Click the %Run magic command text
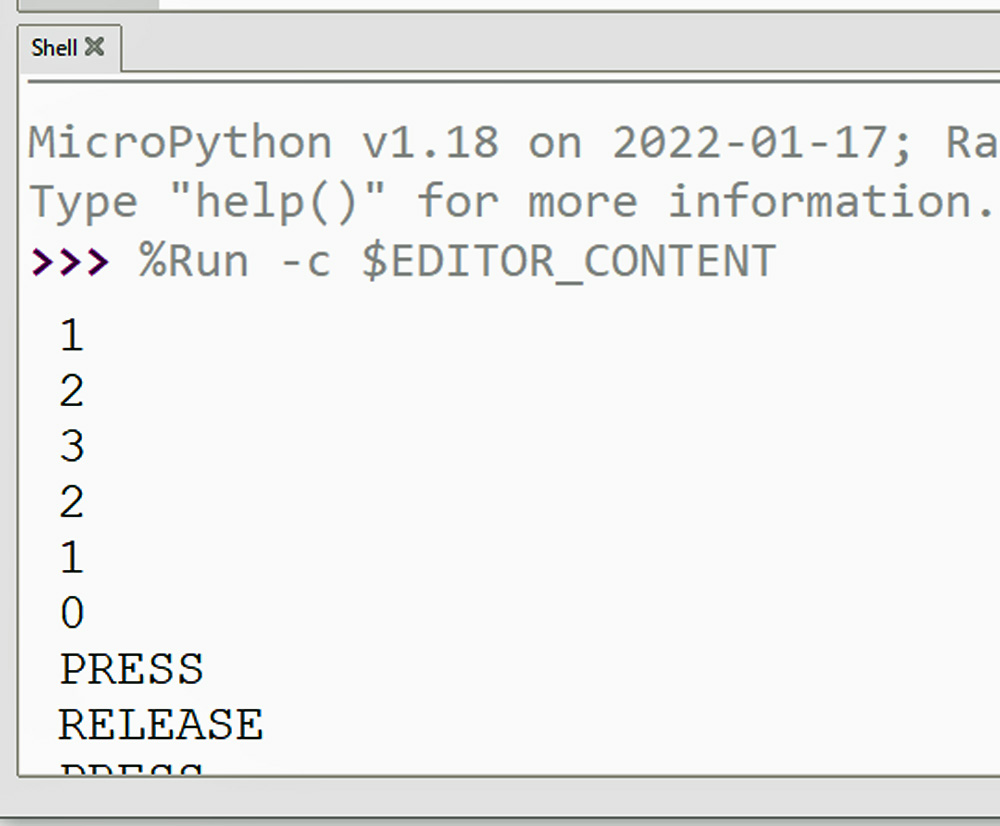Image resolution: width=1000 pixels, height=826 pixels. click(x=194, y=261)
